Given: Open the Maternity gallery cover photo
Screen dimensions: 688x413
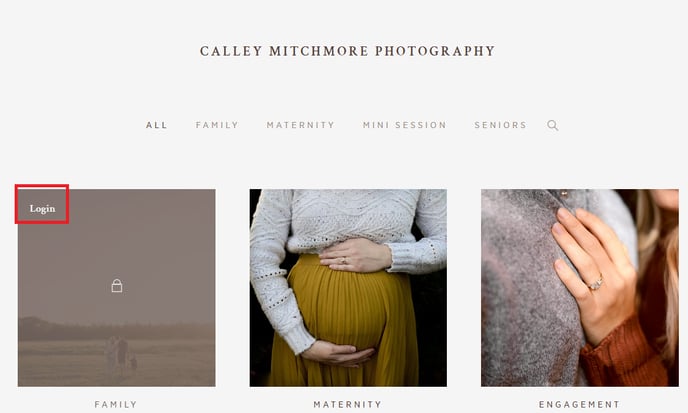Looking at the screenshot, I should (348, 288).
